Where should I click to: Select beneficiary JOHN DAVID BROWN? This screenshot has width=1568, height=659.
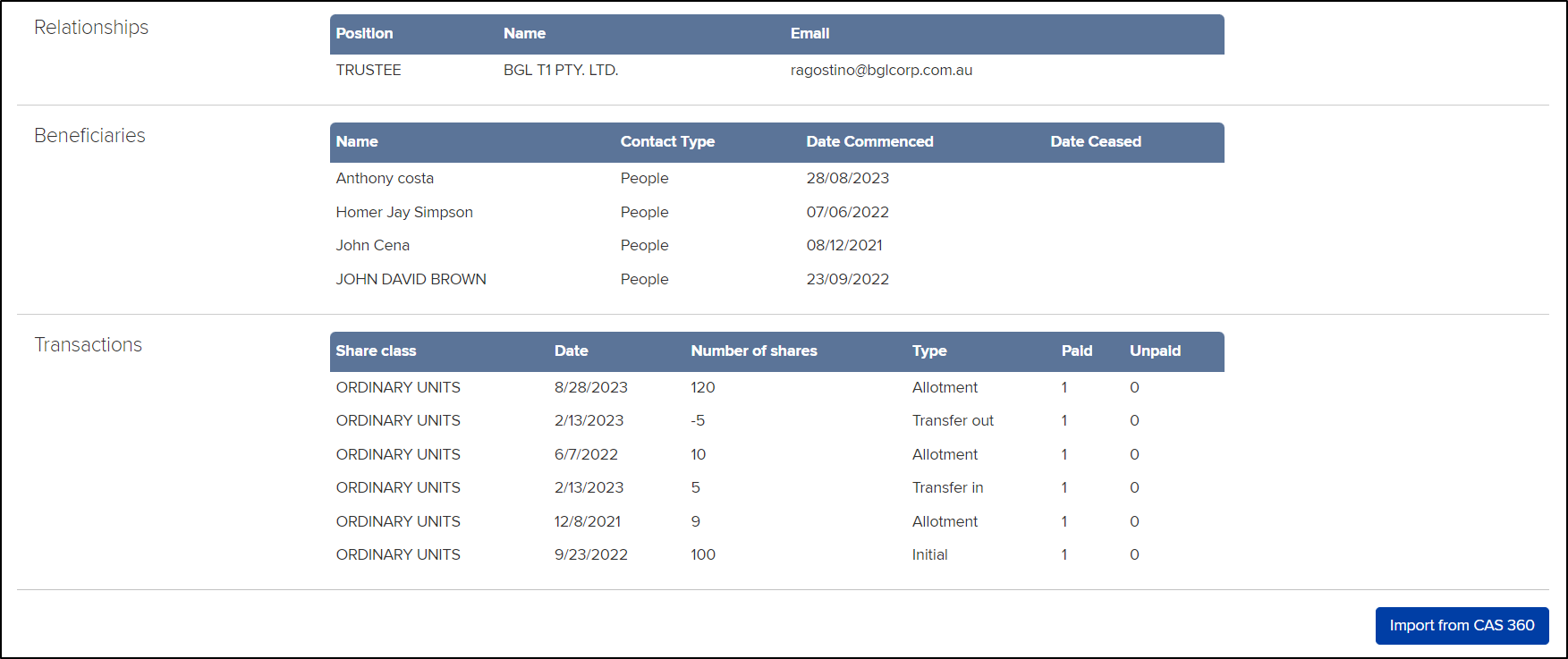coord(411,279)
